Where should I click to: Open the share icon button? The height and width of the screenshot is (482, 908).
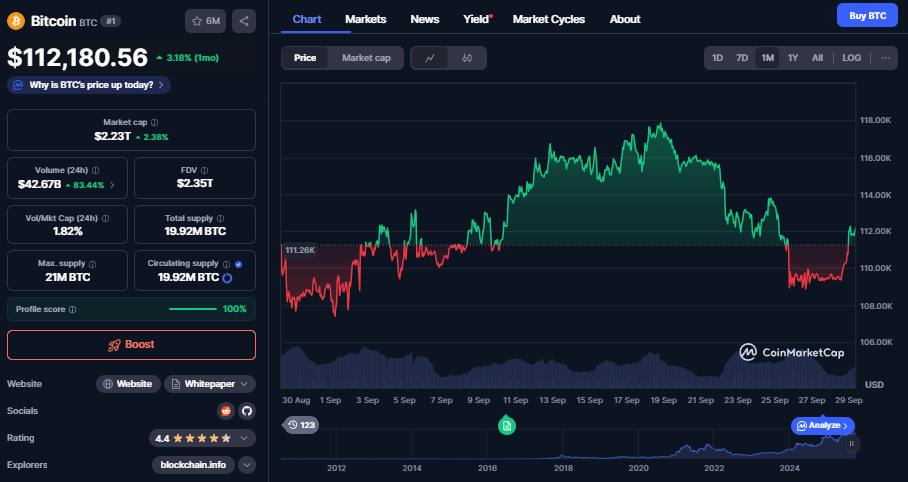tap(244, 21)
